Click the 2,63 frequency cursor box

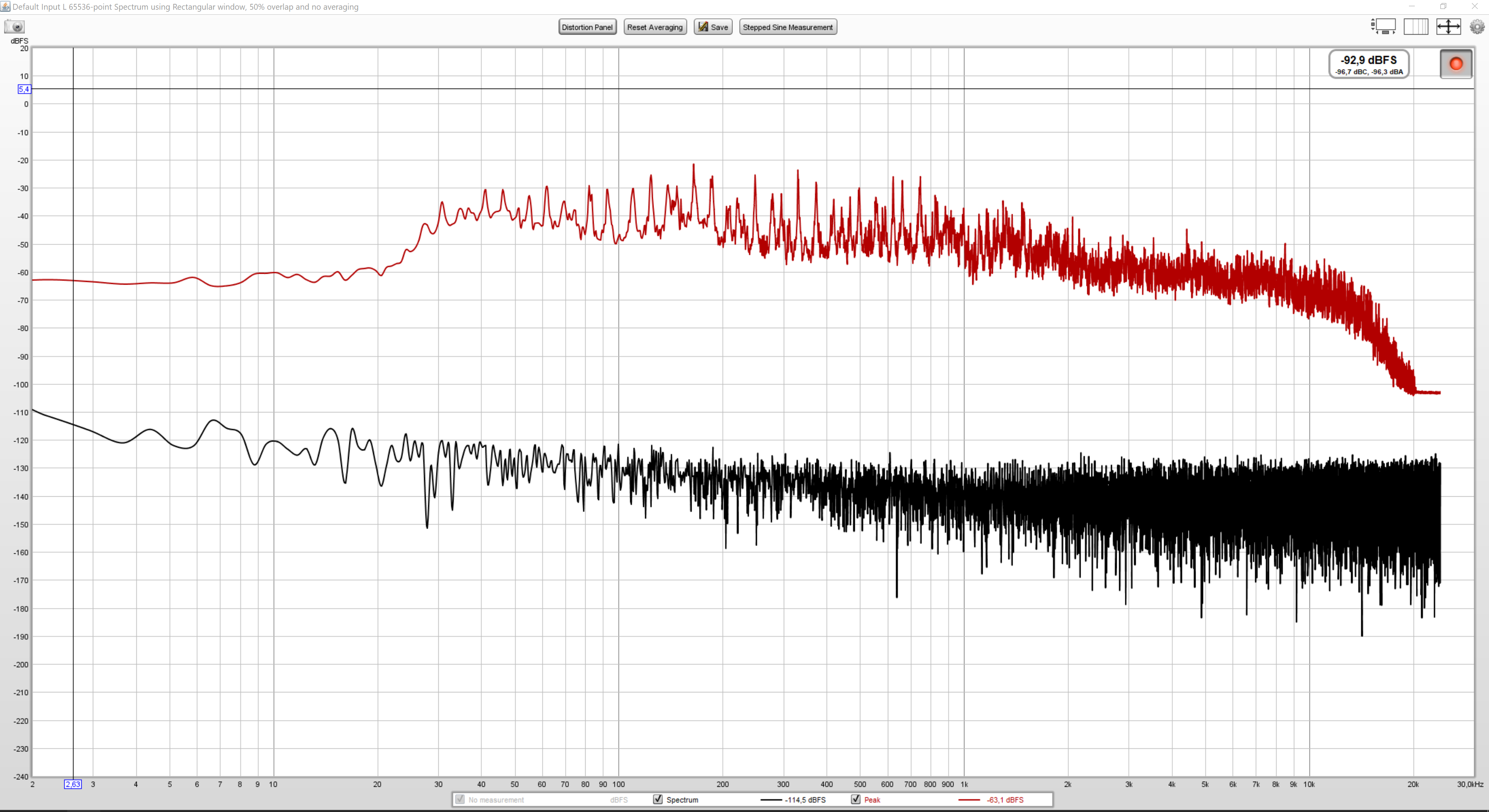click(73, 784)
